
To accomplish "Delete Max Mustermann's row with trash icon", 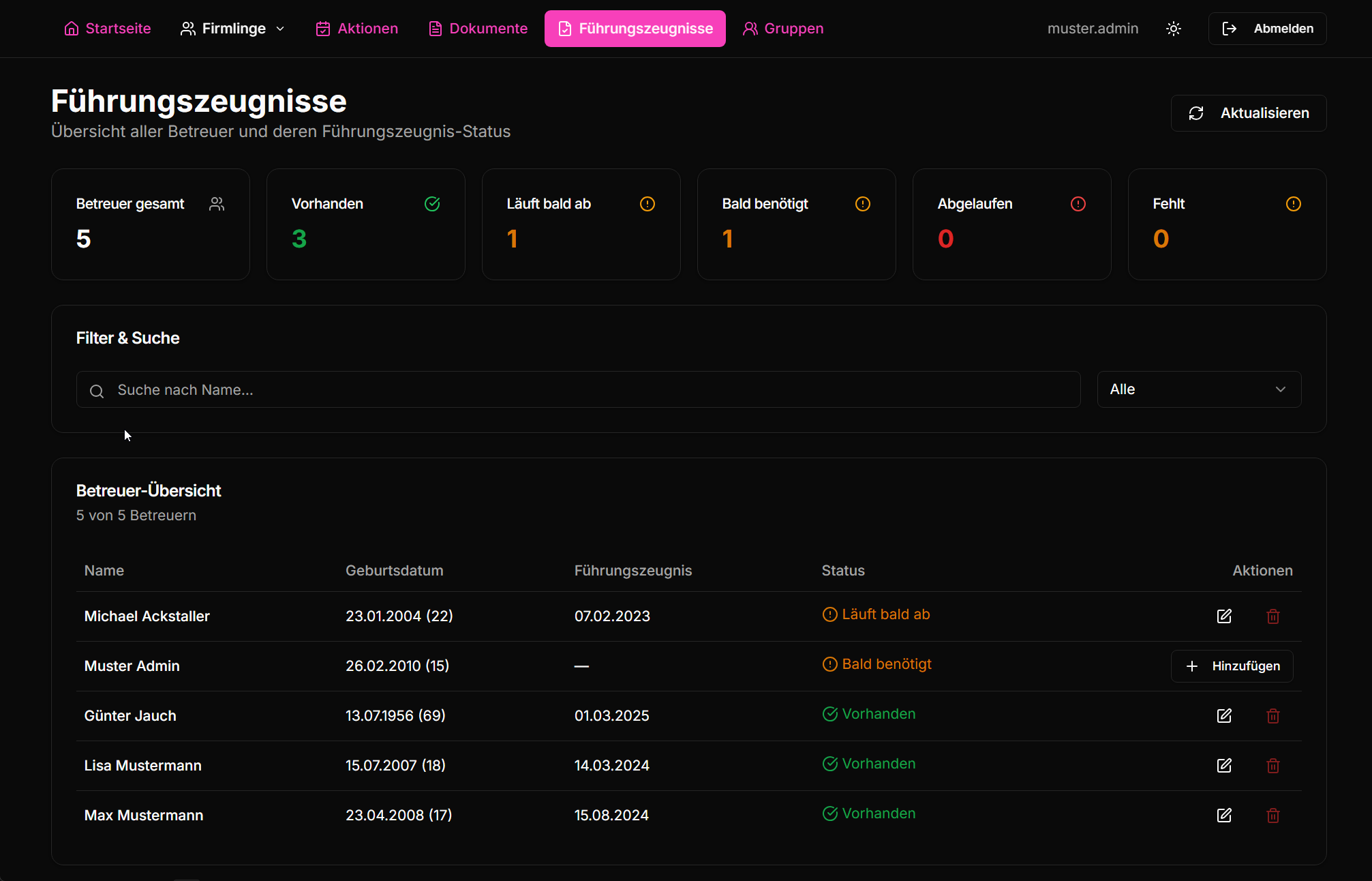I will tap(1272, 816).
